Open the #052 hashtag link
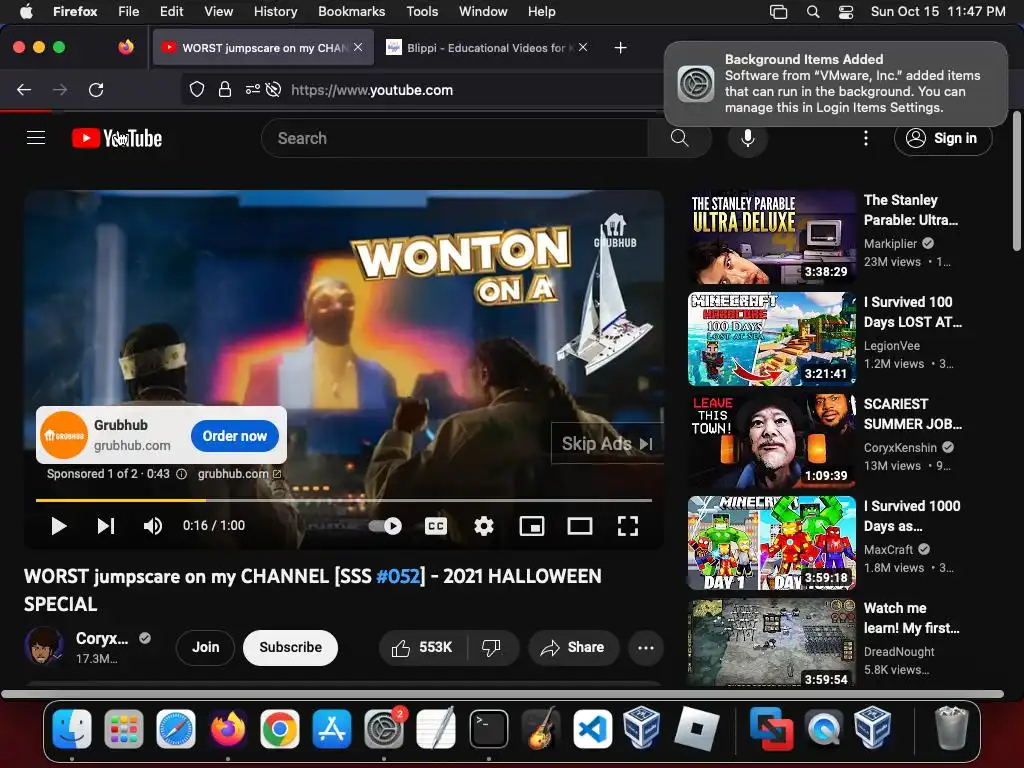 click(398, 576)
